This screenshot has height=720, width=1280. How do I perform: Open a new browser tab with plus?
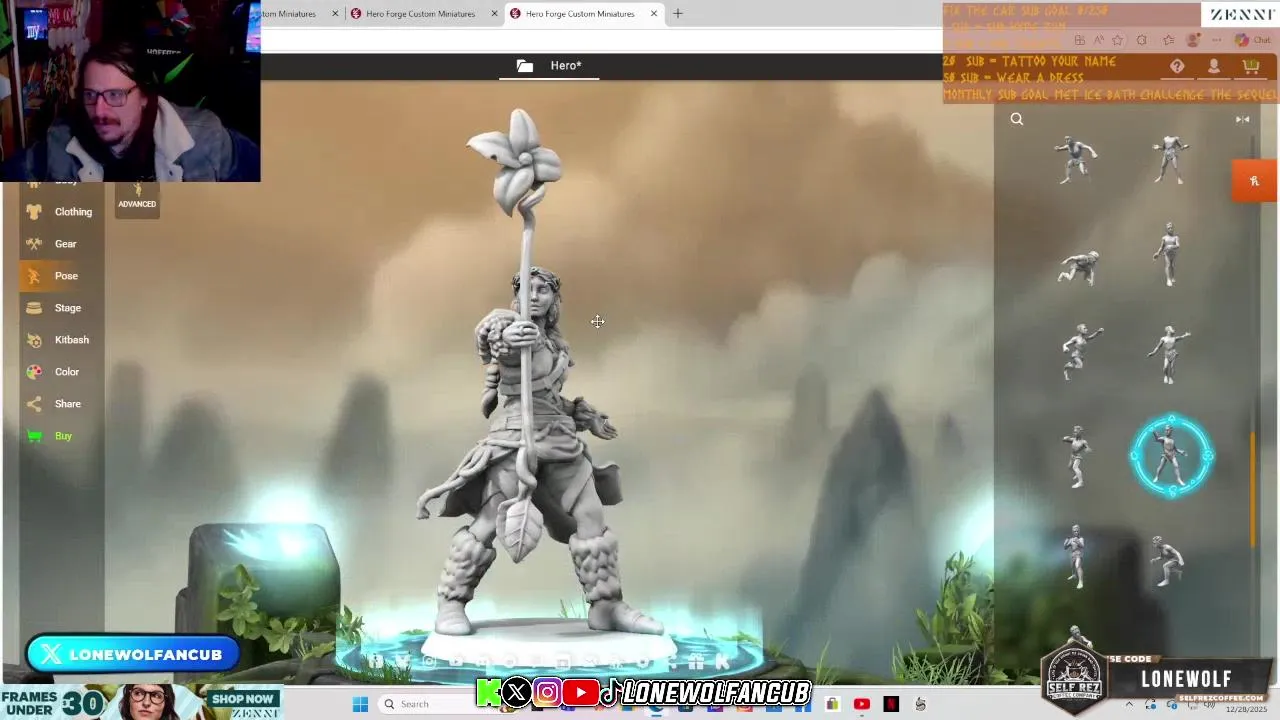[678, 14]
